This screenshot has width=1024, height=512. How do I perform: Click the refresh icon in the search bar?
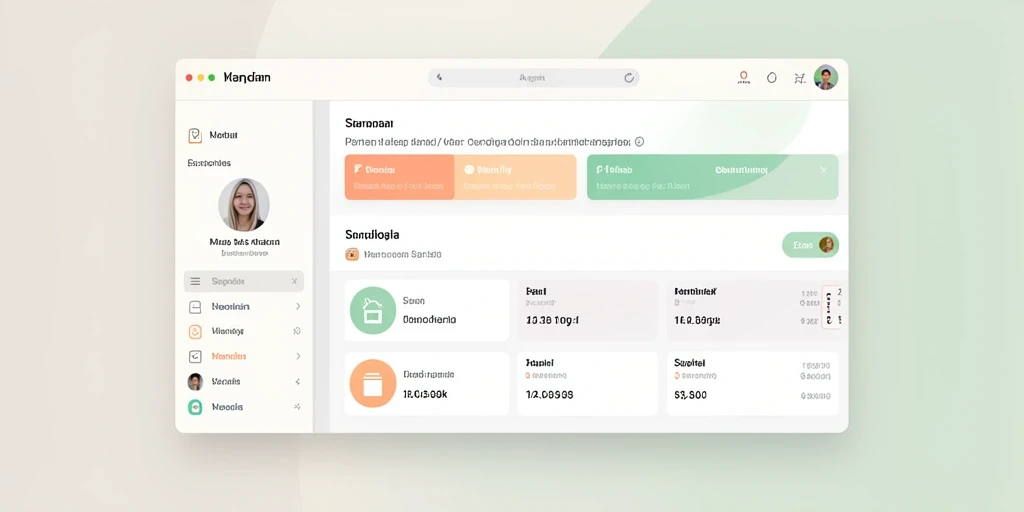629,78
